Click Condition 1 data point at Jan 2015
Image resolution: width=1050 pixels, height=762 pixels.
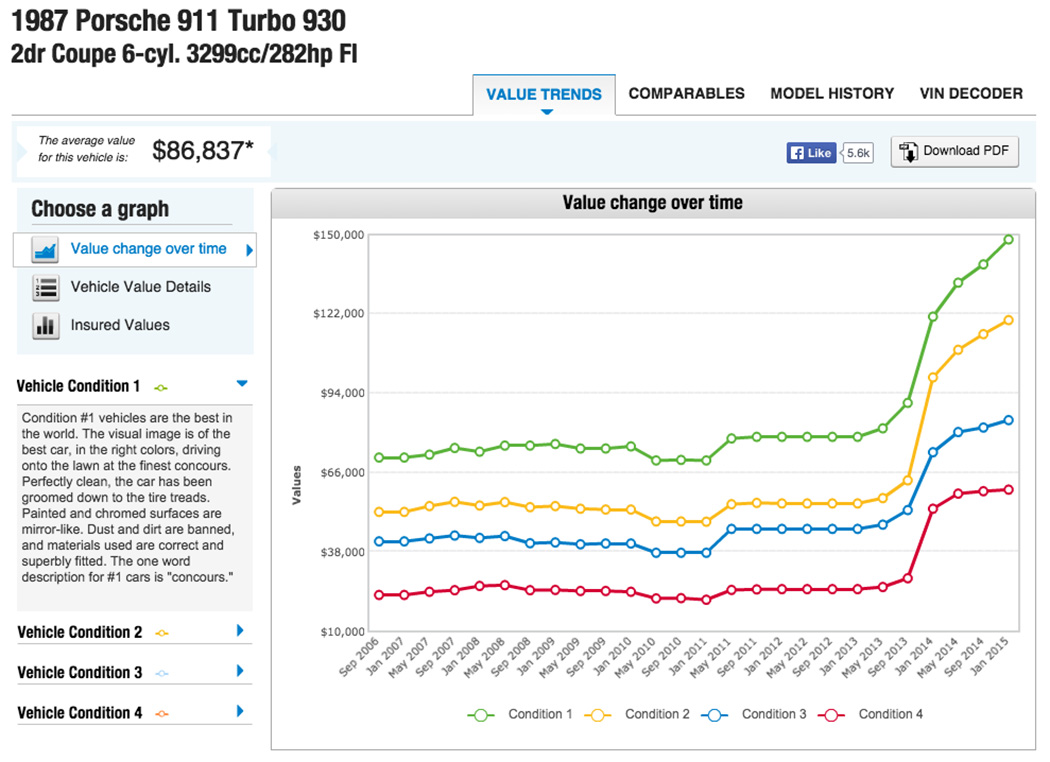[1008, 239]
